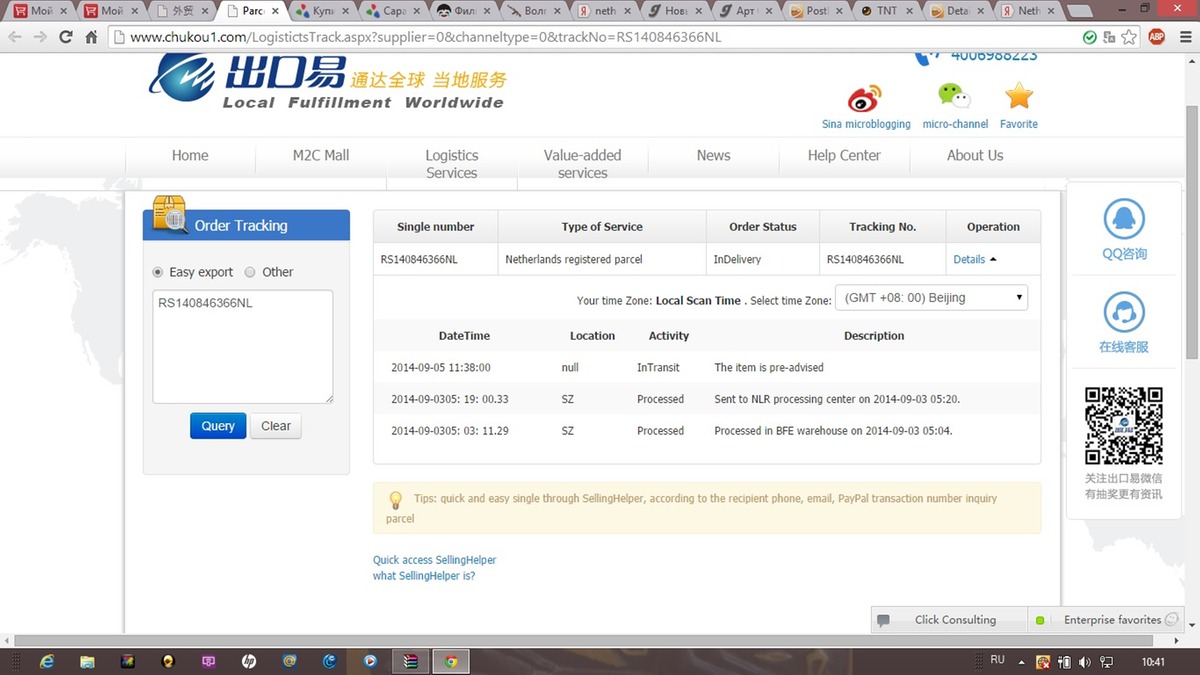Follow the Quick access SellingHelper link
1200x675 pixels.
click(x=434, y=560)
